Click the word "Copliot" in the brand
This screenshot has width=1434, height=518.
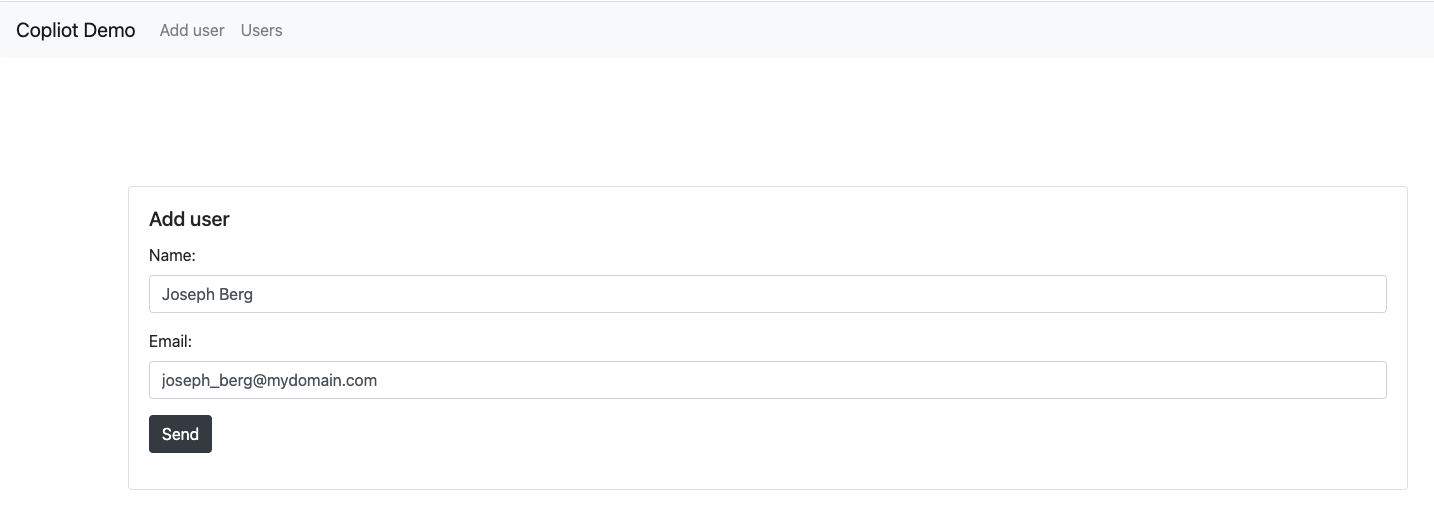[47, 30]
